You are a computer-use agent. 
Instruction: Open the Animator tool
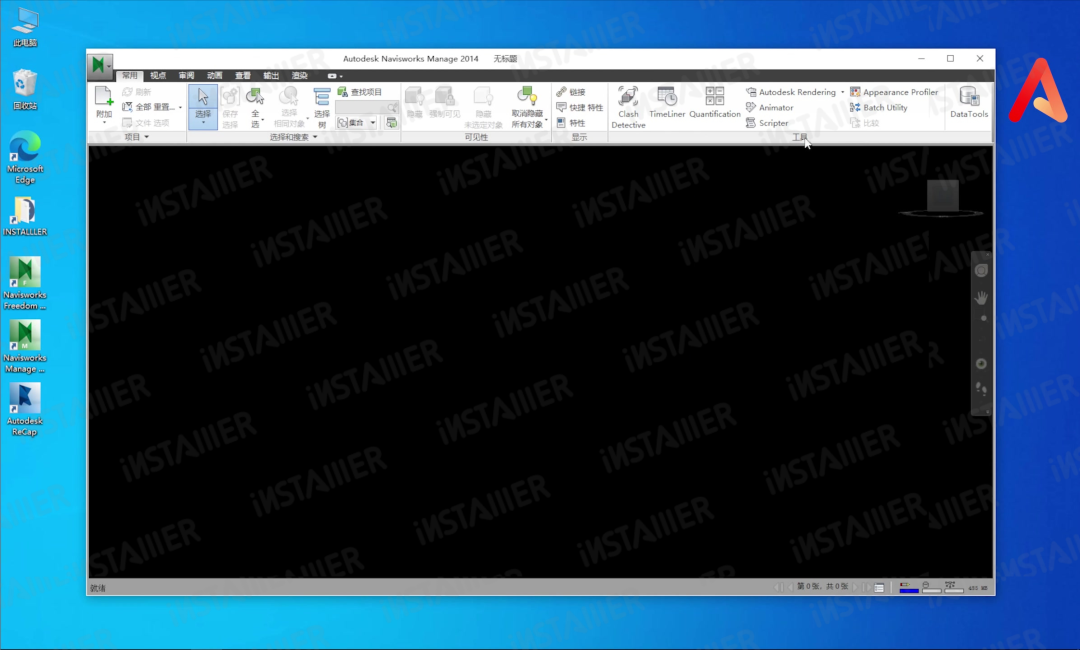769,107
